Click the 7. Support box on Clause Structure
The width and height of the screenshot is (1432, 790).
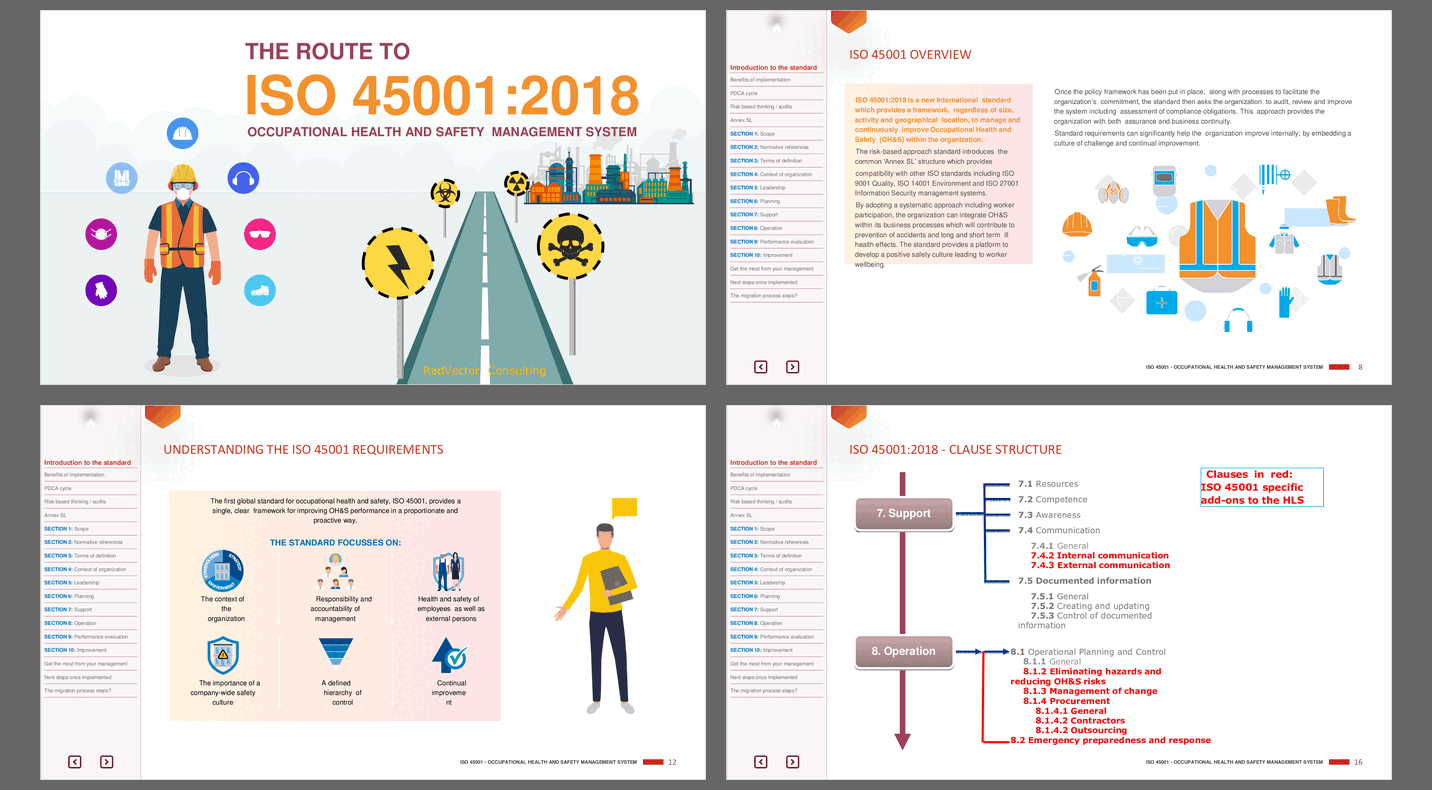(903, 514)
